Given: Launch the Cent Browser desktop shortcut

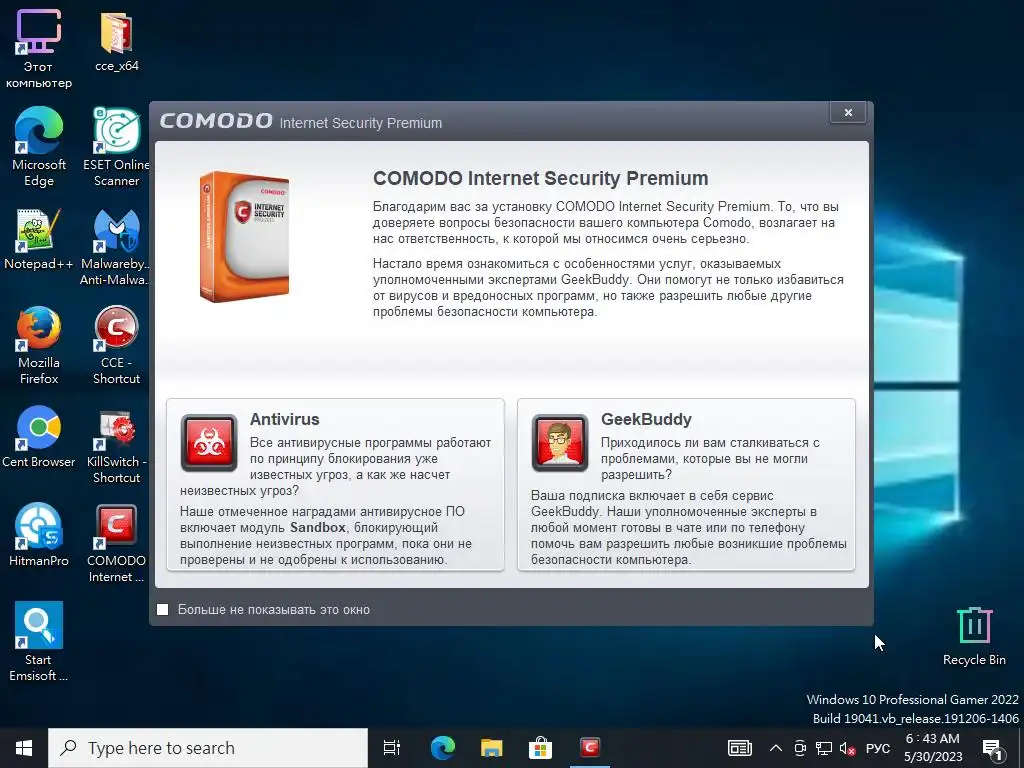Looking at the screenshot, I should tap(39, 437).
